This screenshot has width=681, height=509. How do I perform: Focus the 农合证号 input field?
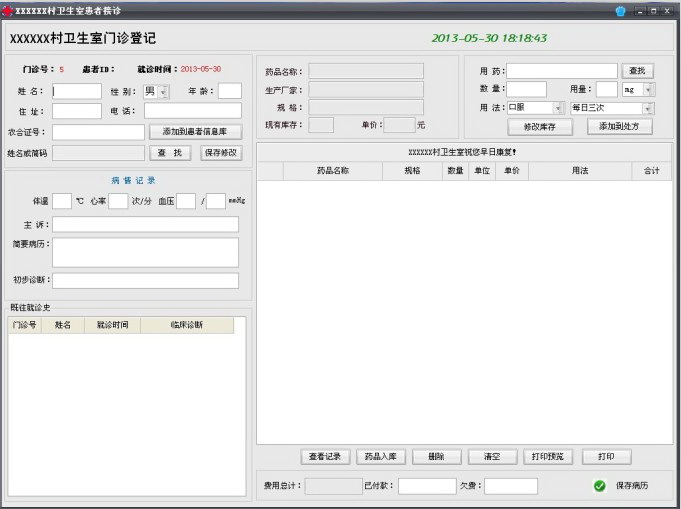click(98, 132)
